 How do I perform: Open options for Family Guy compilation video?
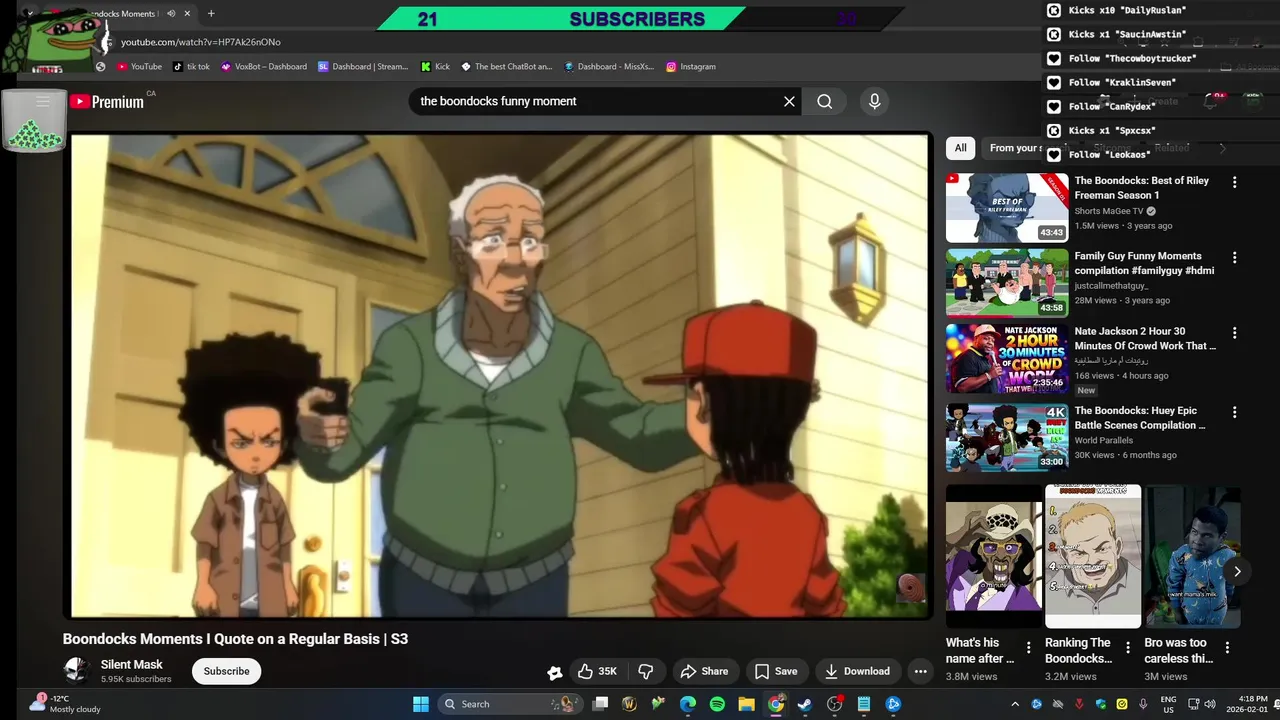click(x=1234, y=257)
